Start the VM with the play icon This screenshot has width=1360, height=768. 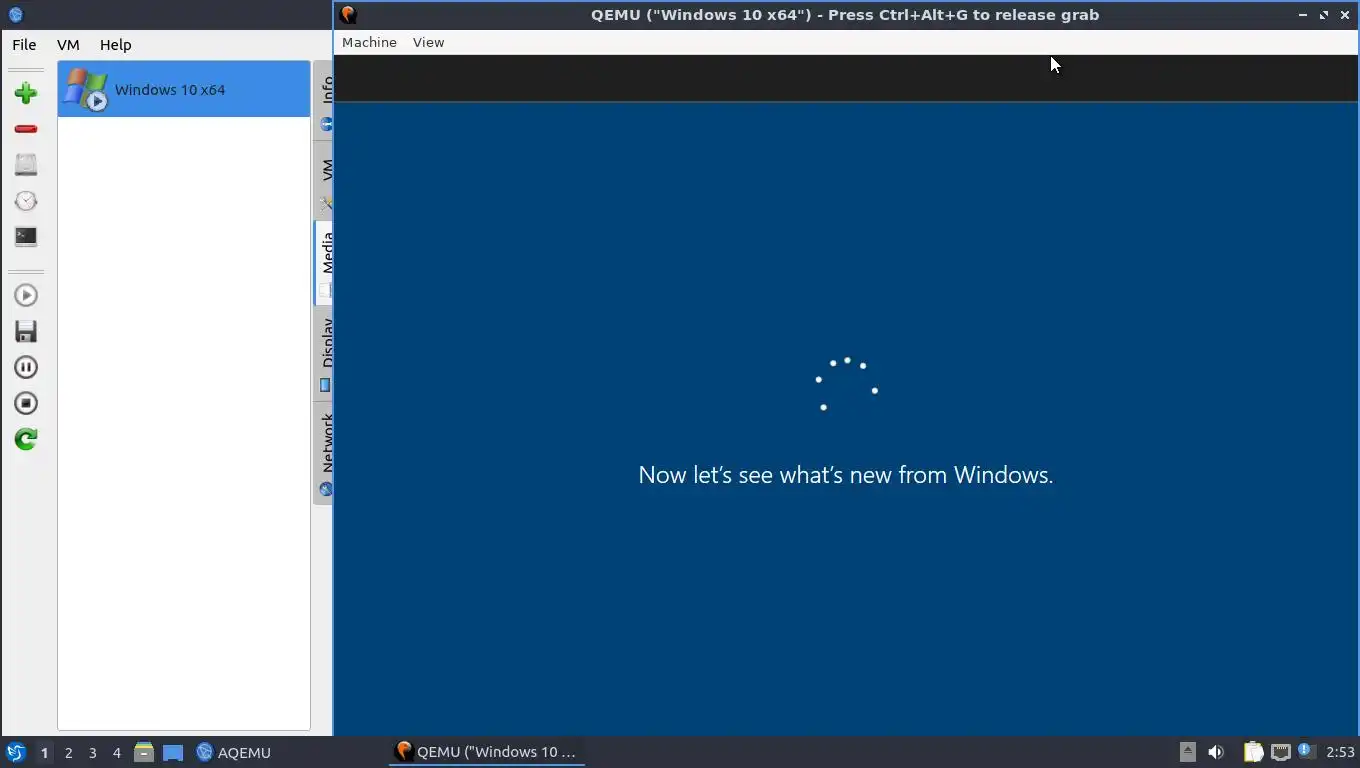coord(26,295)
